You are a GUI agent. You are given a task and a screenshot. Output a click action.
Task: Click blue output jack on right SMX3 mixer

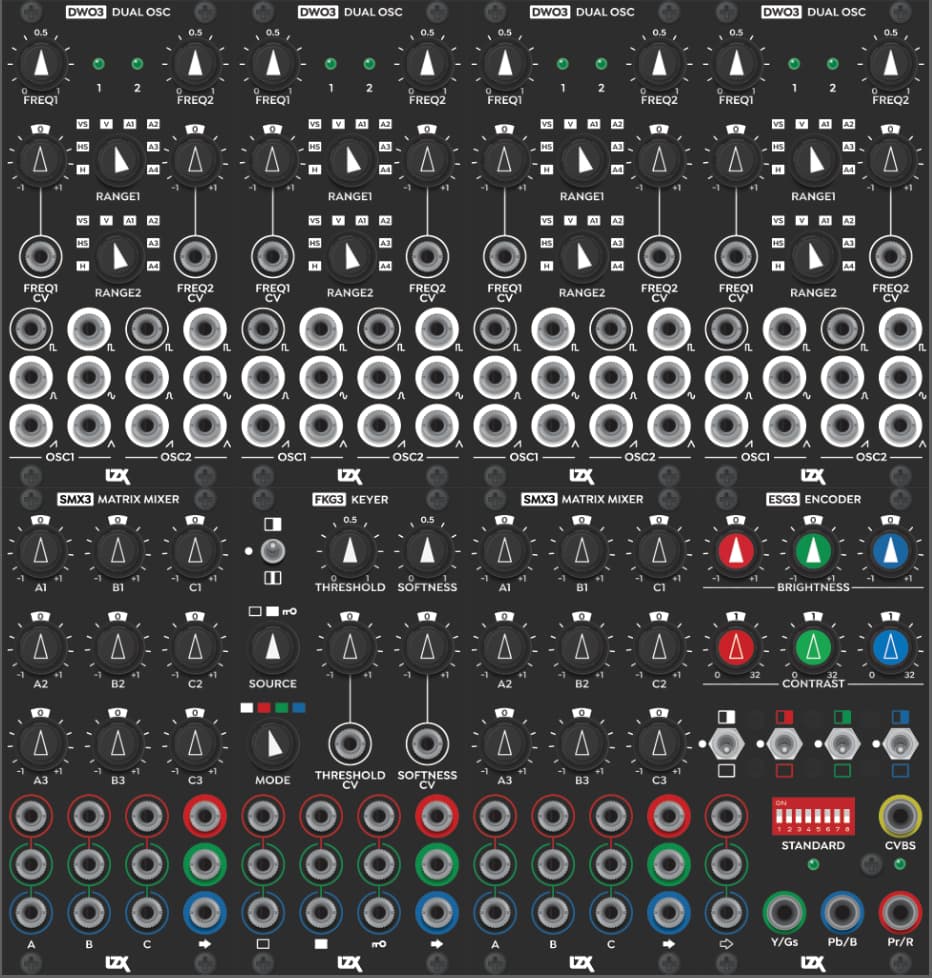coord(669,913)
